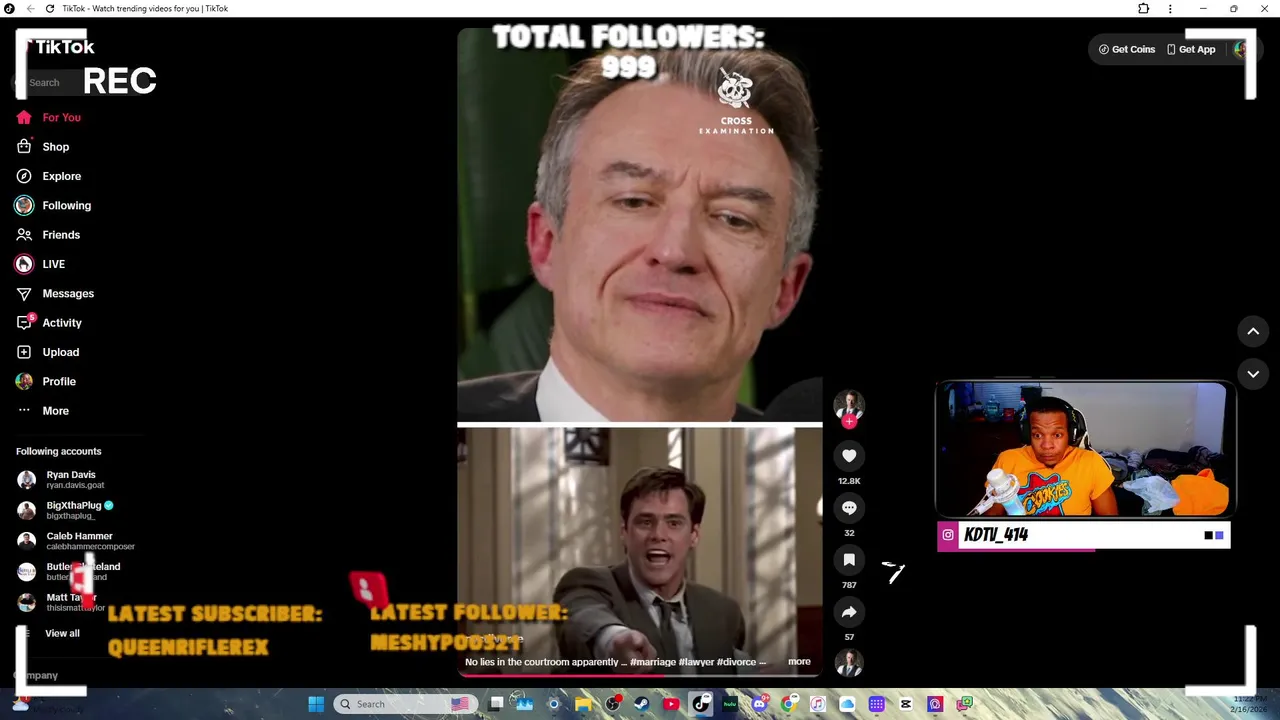Open Chrome from taskbar
This screenshot has height=720, width=1280.
click(789, 704)
